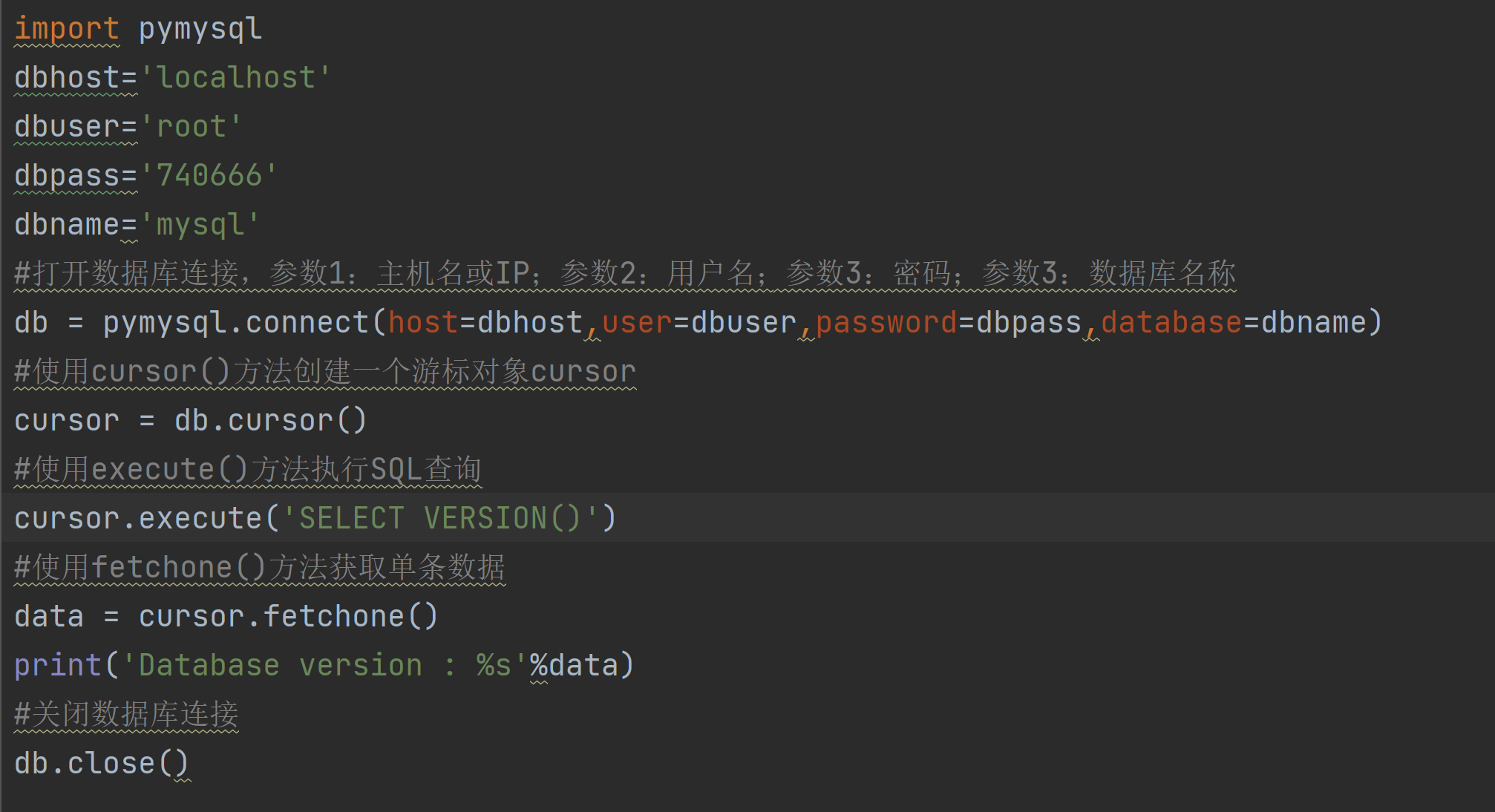Viewport: 1495px width, 812px height.
Task: Click the pymysql module name in the import statement
Action: click(x=200, y=29)
